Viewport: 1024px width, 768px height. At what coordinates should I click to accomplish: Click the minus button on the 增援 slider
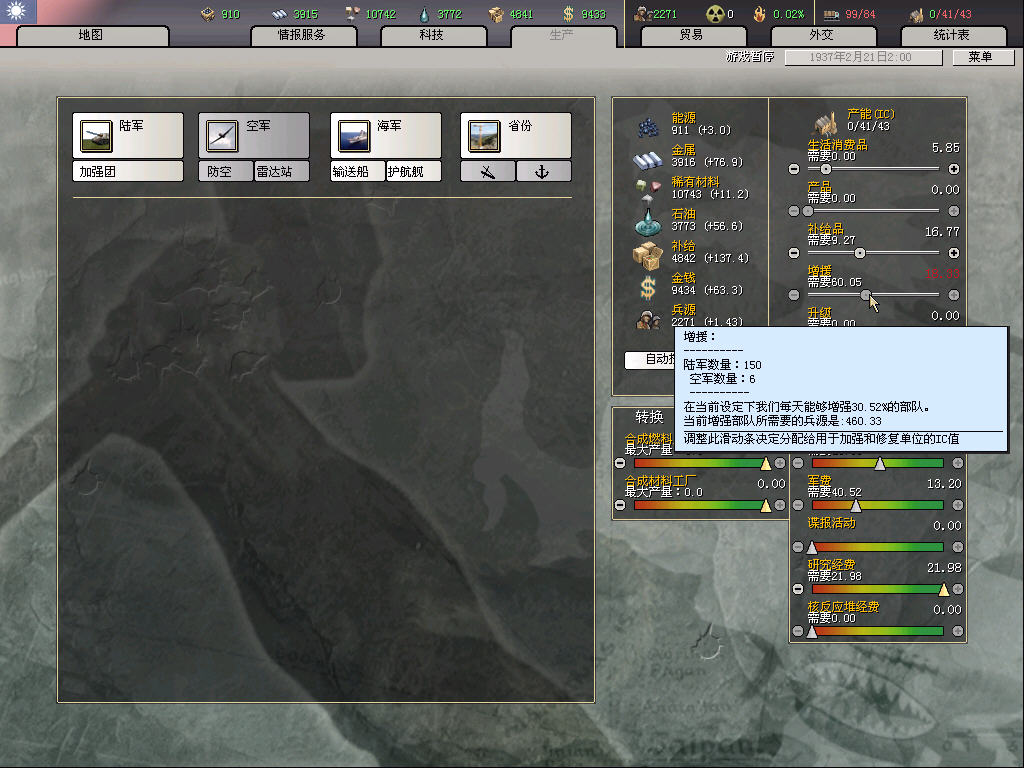[793, 295]
